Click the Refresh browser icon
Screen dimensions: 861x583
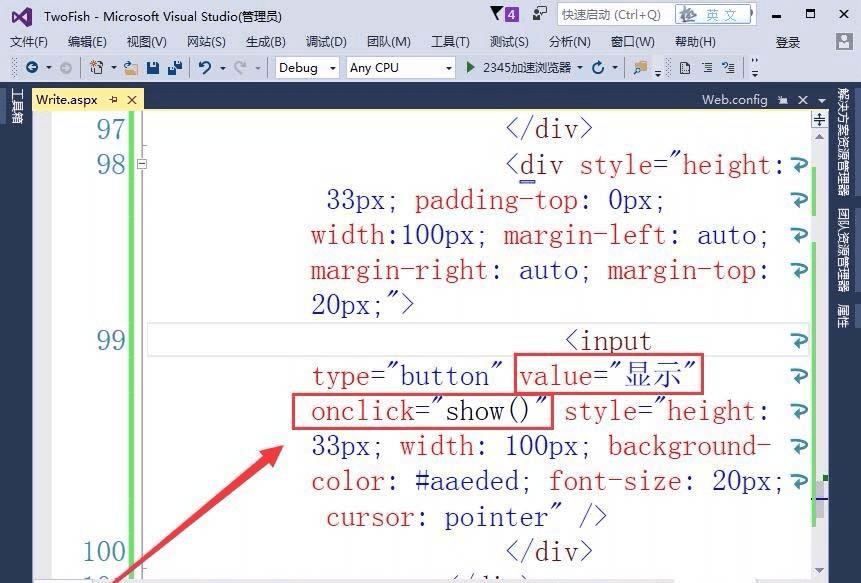pos(598,68)
